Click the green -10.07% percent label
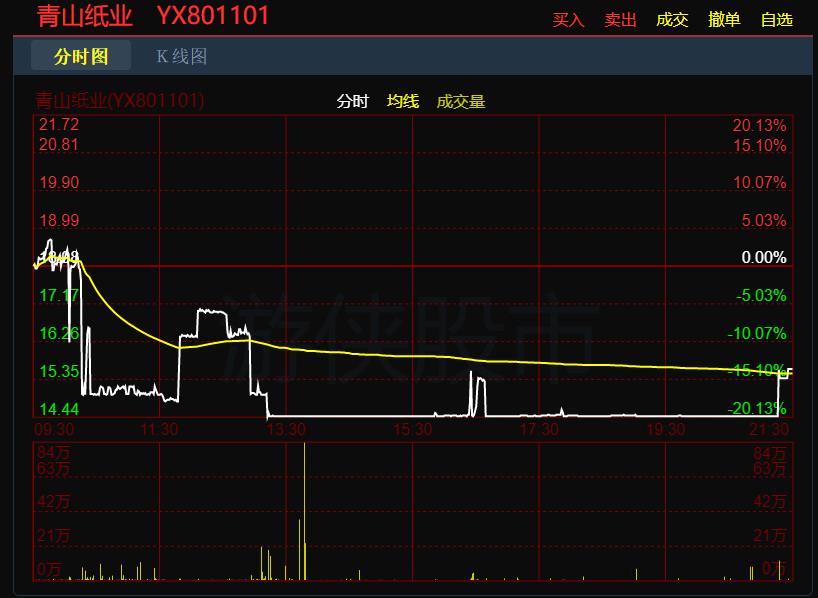818x598 pixels. (x=757, y=333)
